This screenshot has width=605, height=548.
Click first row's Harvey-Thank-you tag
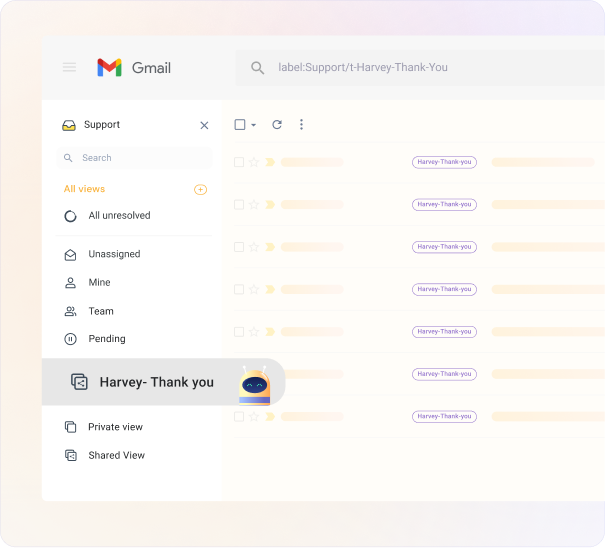(444, 162)
